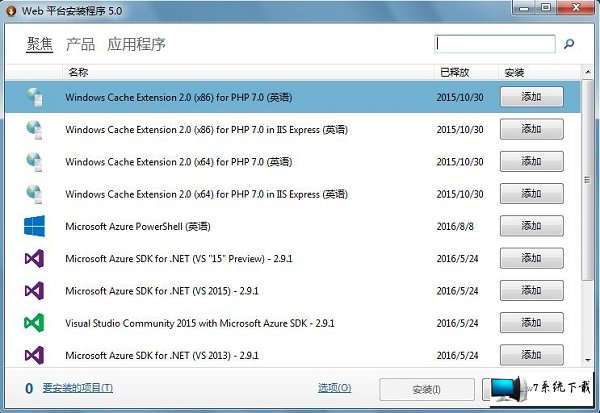Sort by the 名称 column header
The width and height of the screenshot is (600, 413).
click(x=248, y=72)
